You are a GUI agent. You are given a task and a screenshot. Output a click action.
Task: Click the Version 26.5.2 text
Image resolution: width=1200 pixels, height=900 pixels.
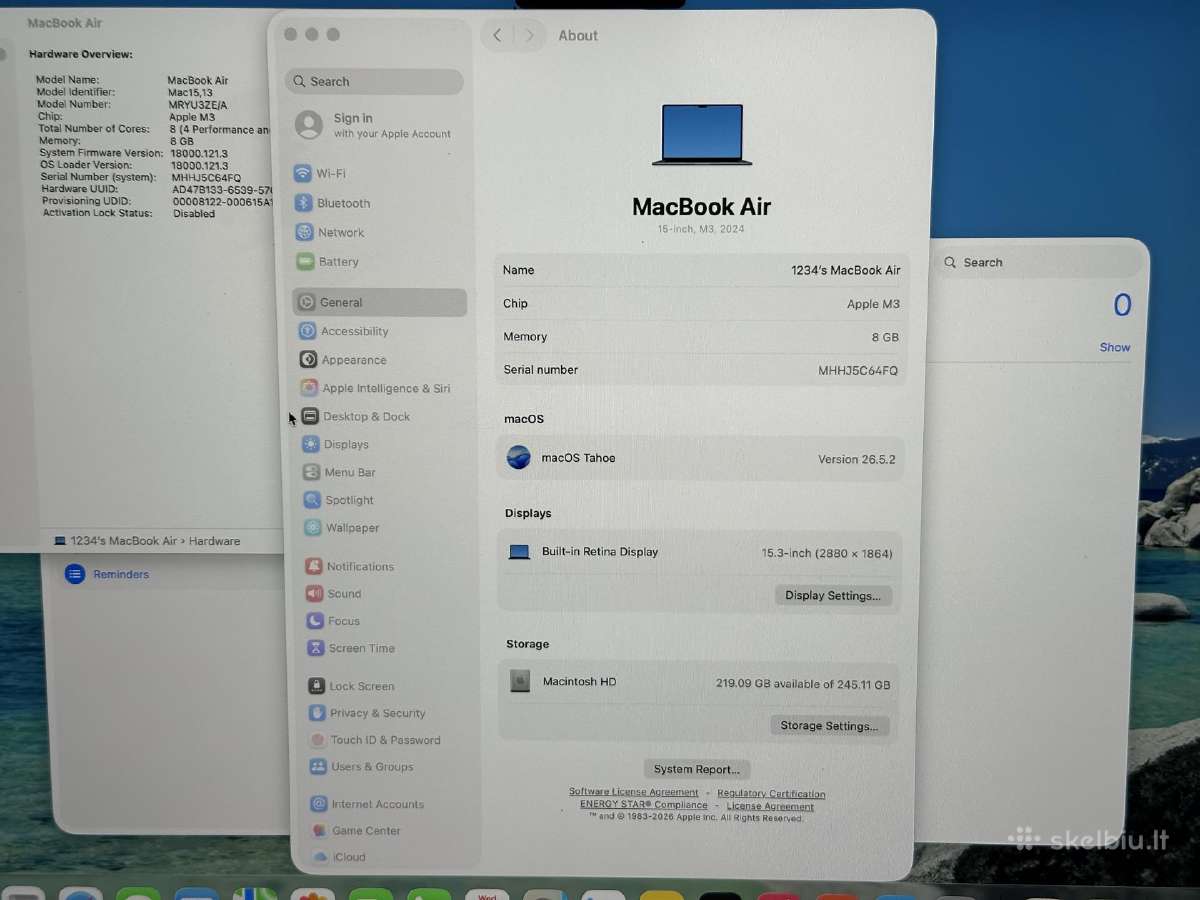pos(857,459)
